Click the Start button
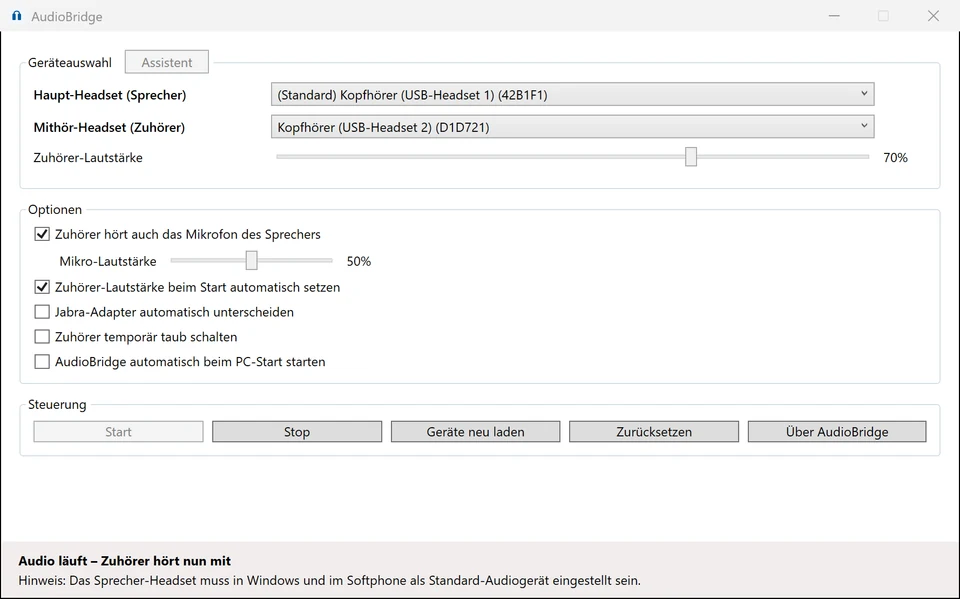Screen dimensions: 960x599 pos(118,431)
